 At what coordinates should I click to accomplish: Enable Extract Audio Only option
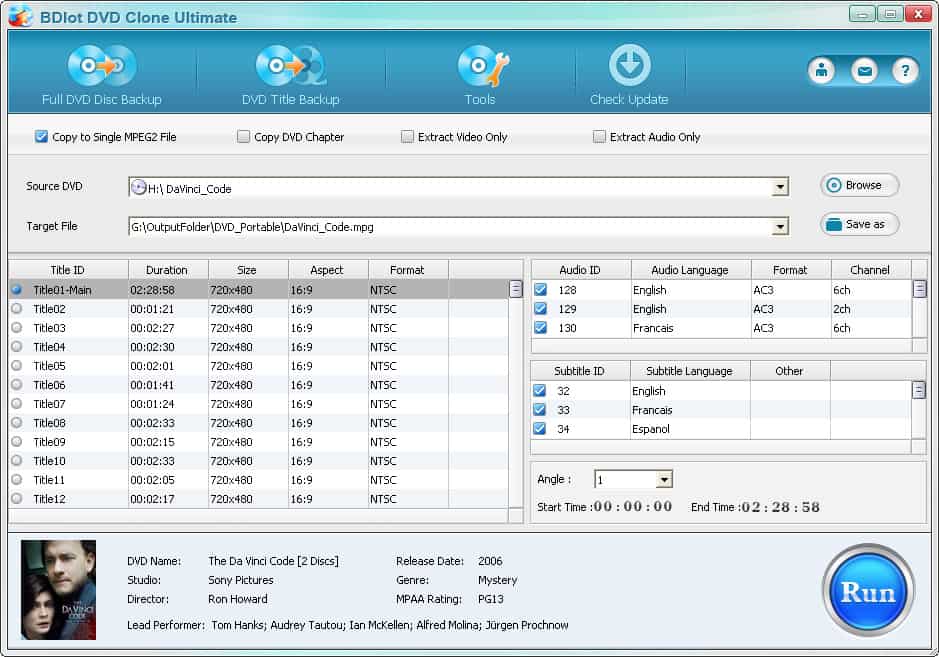599,137
